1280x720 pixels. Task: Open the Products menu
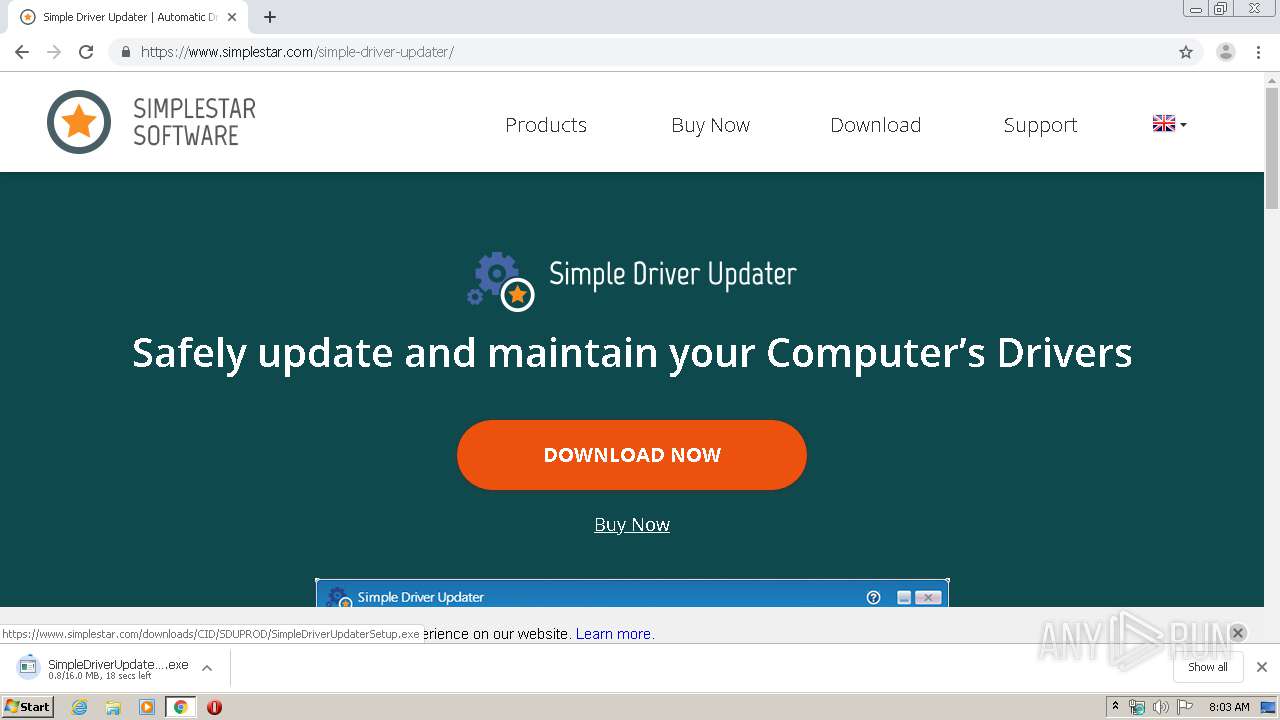pos(546,125)
